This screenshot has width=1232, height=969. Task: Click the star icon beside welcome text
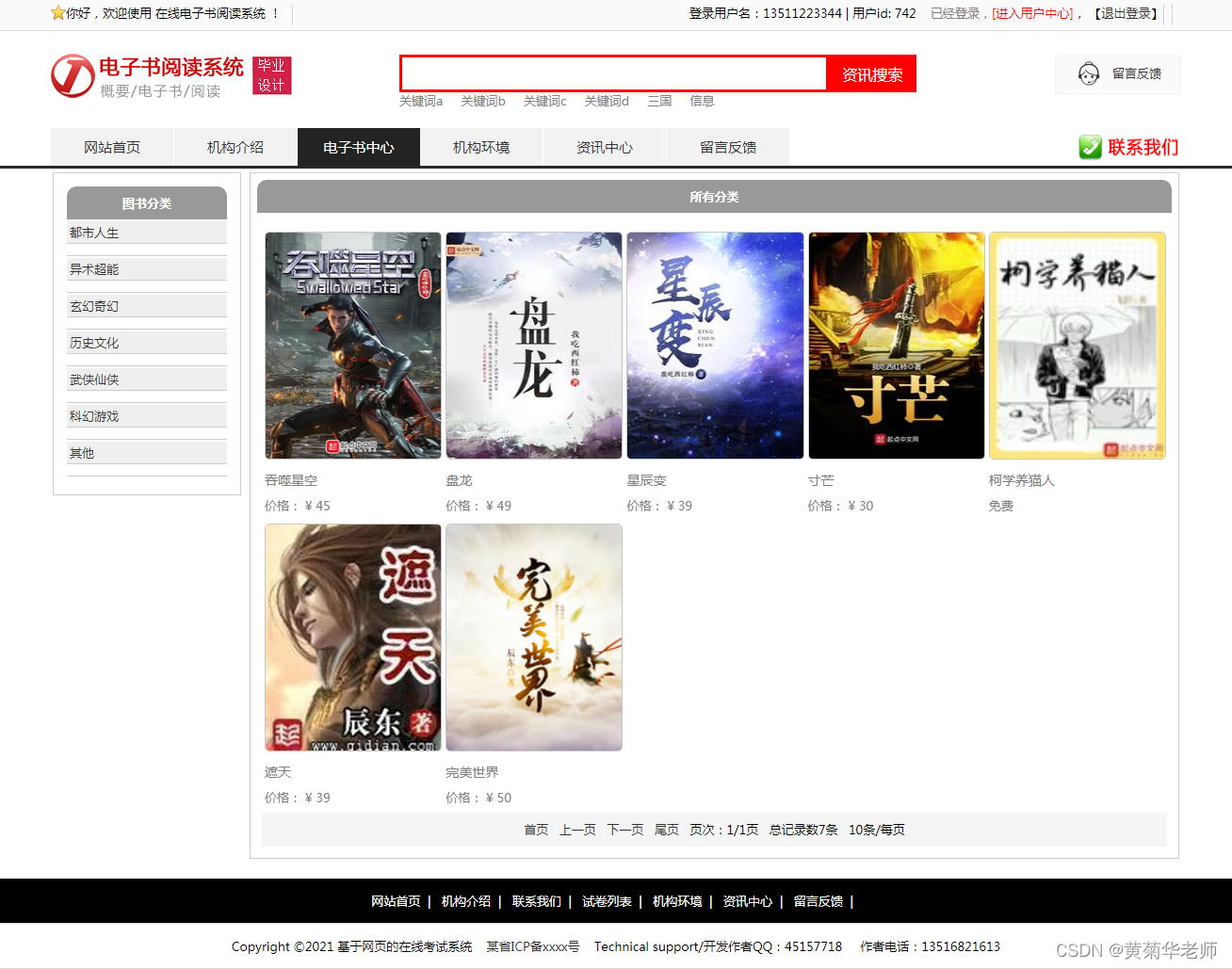coord(57,13)
